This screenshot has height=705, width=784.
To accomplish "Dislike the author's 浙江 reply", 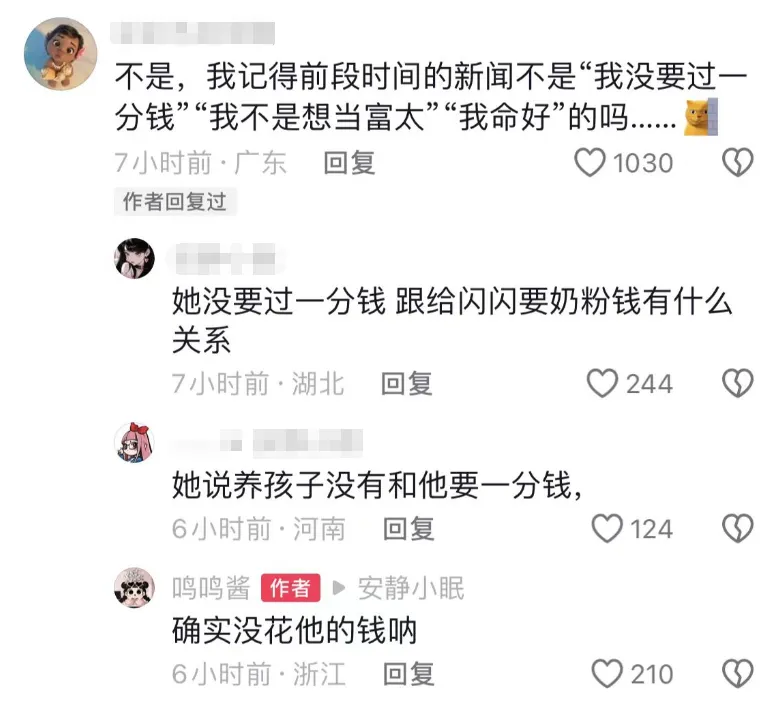I will (738, 674).
